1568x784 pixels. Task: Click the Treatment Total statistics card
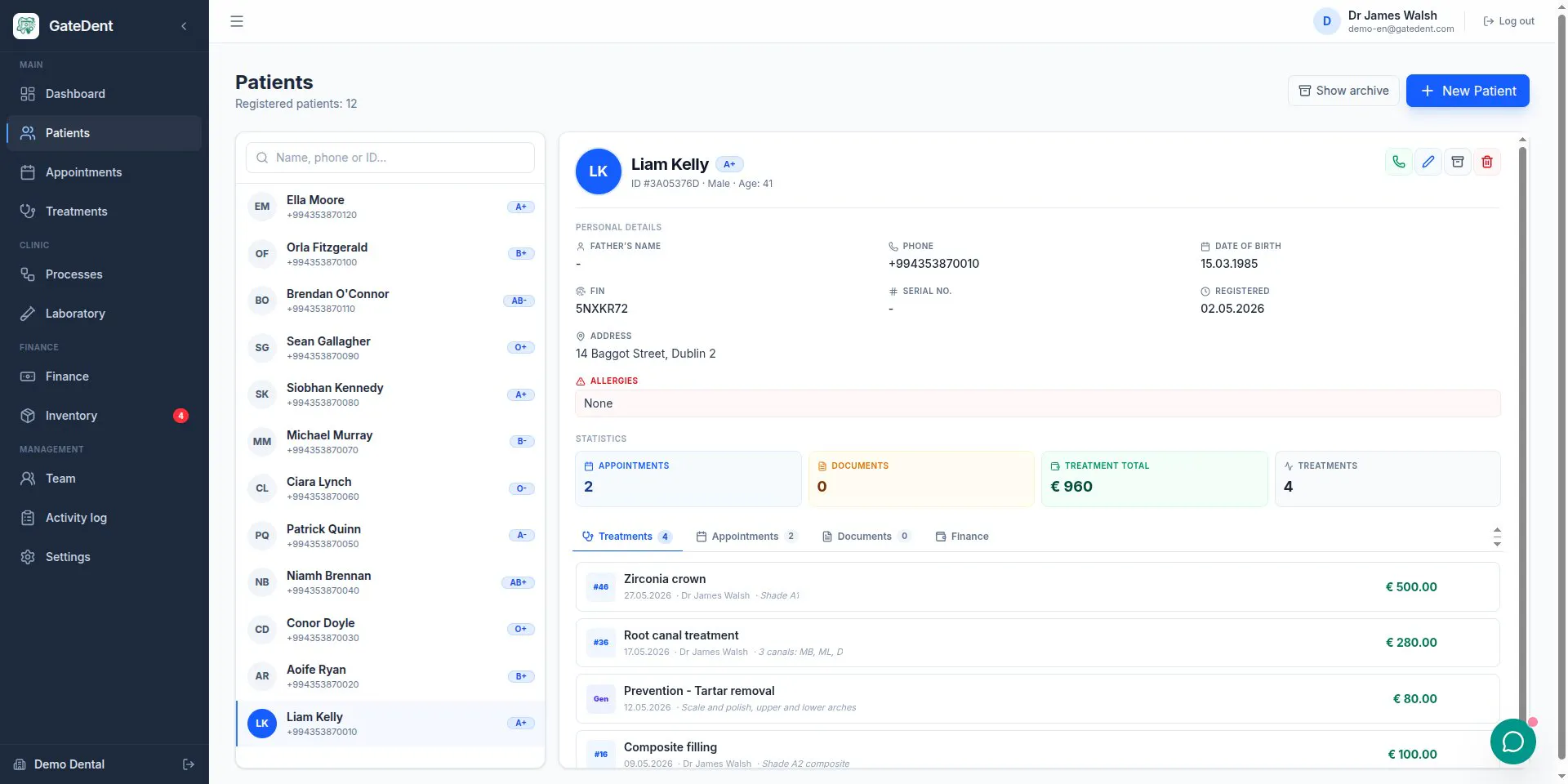[1155, 479]
